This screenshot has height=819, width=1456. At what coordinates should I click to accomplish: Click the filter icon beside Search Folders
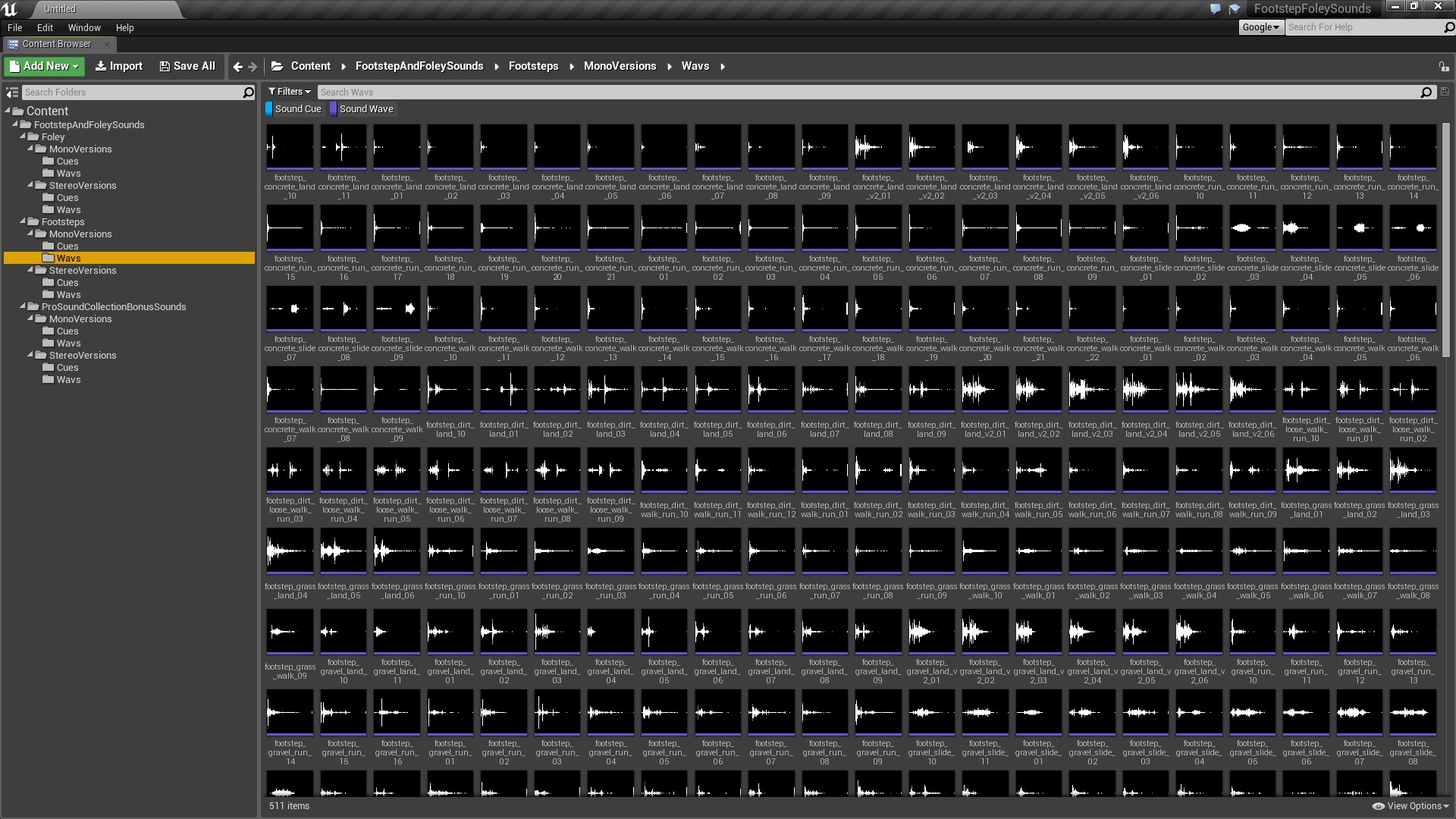(11, 92)
